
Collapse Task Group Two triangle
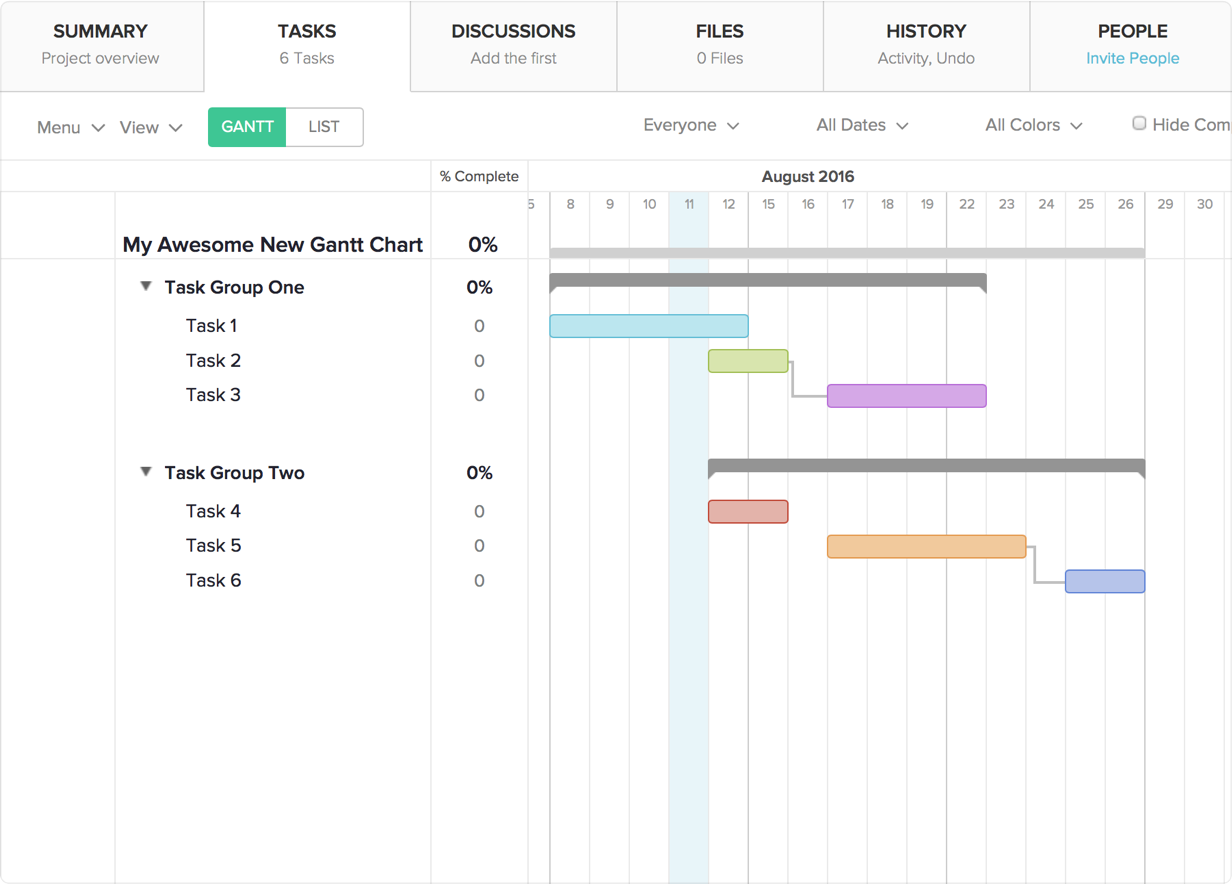click(x=146, y=472)
